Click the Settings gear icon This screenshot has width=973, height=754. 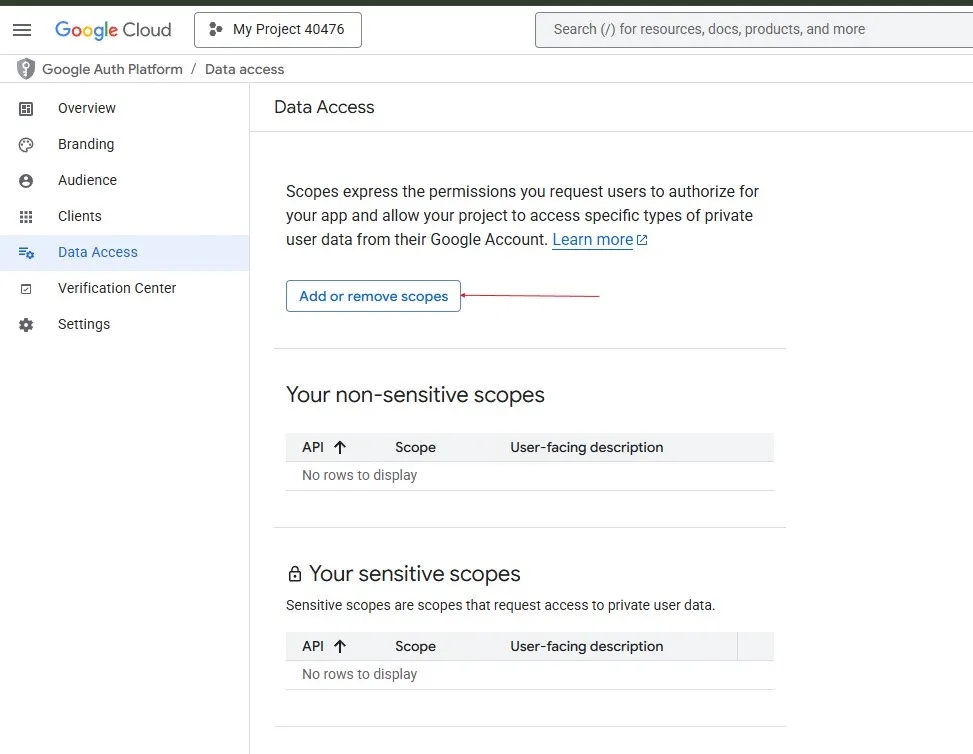(26, 324)
